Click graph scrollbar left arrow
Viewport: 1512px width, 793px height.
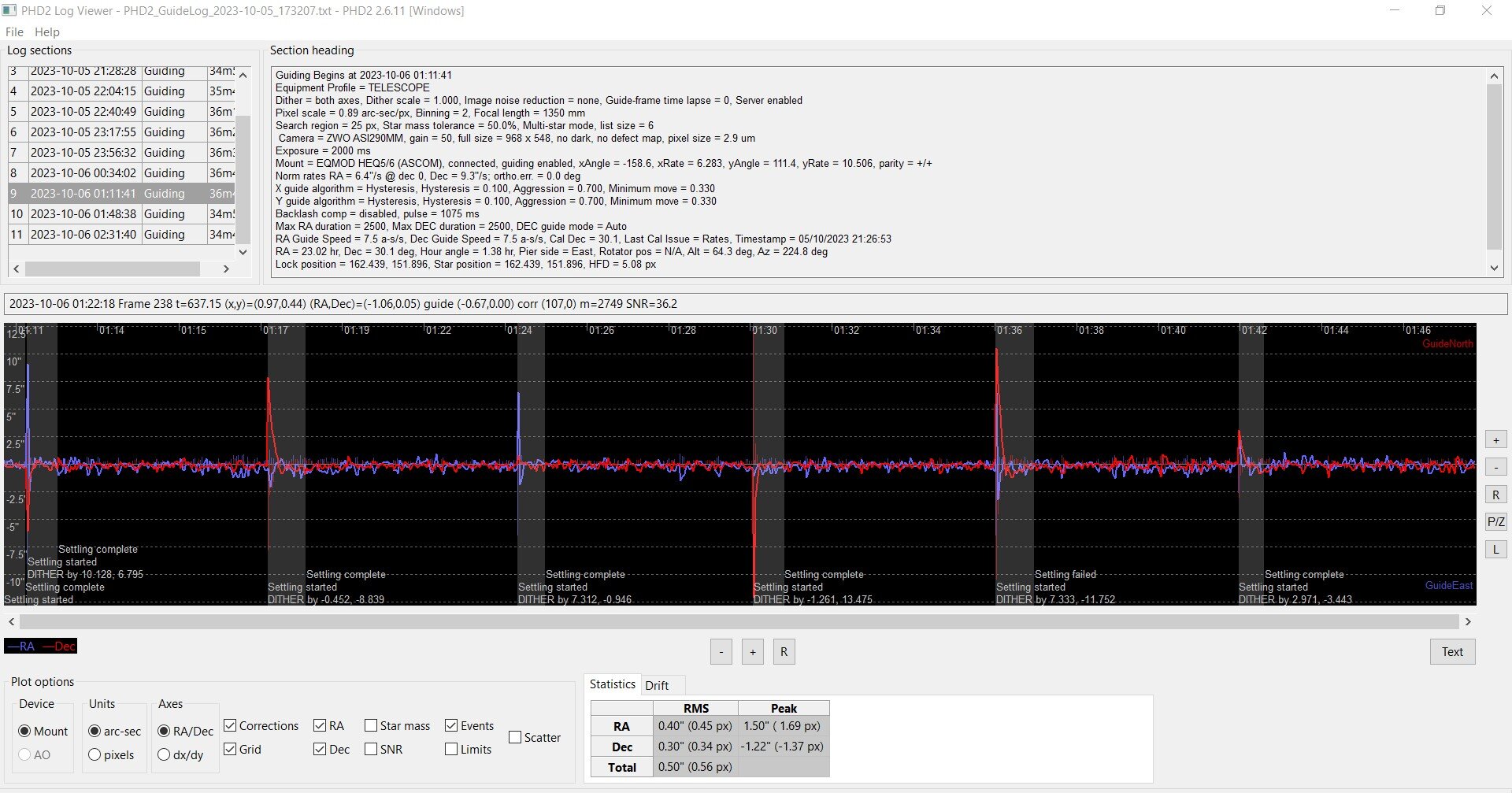pyautogui.click(x=12, y=621)
